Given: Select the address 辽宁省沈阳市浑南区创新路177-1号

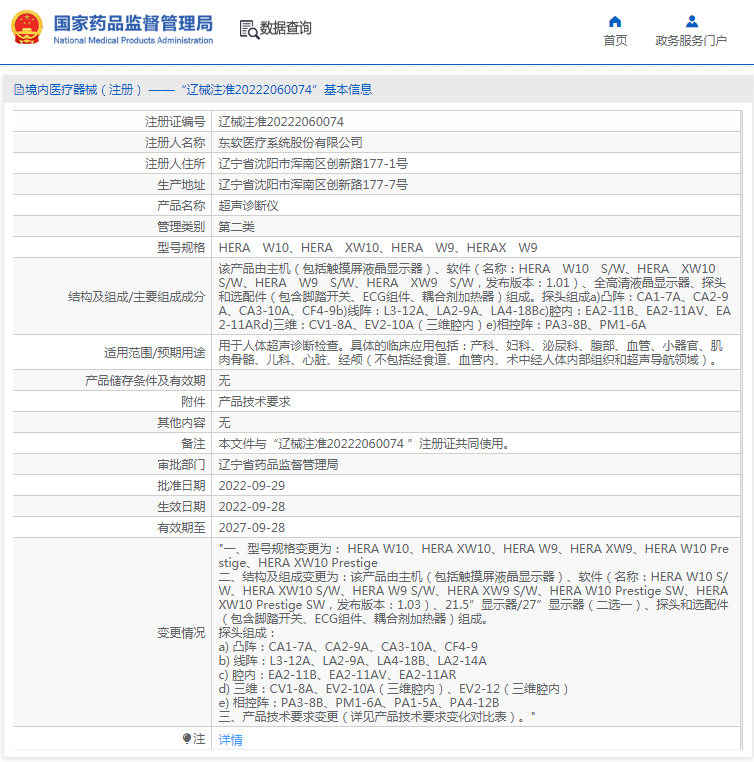Looking at the screenshot, I should point(313,163).
